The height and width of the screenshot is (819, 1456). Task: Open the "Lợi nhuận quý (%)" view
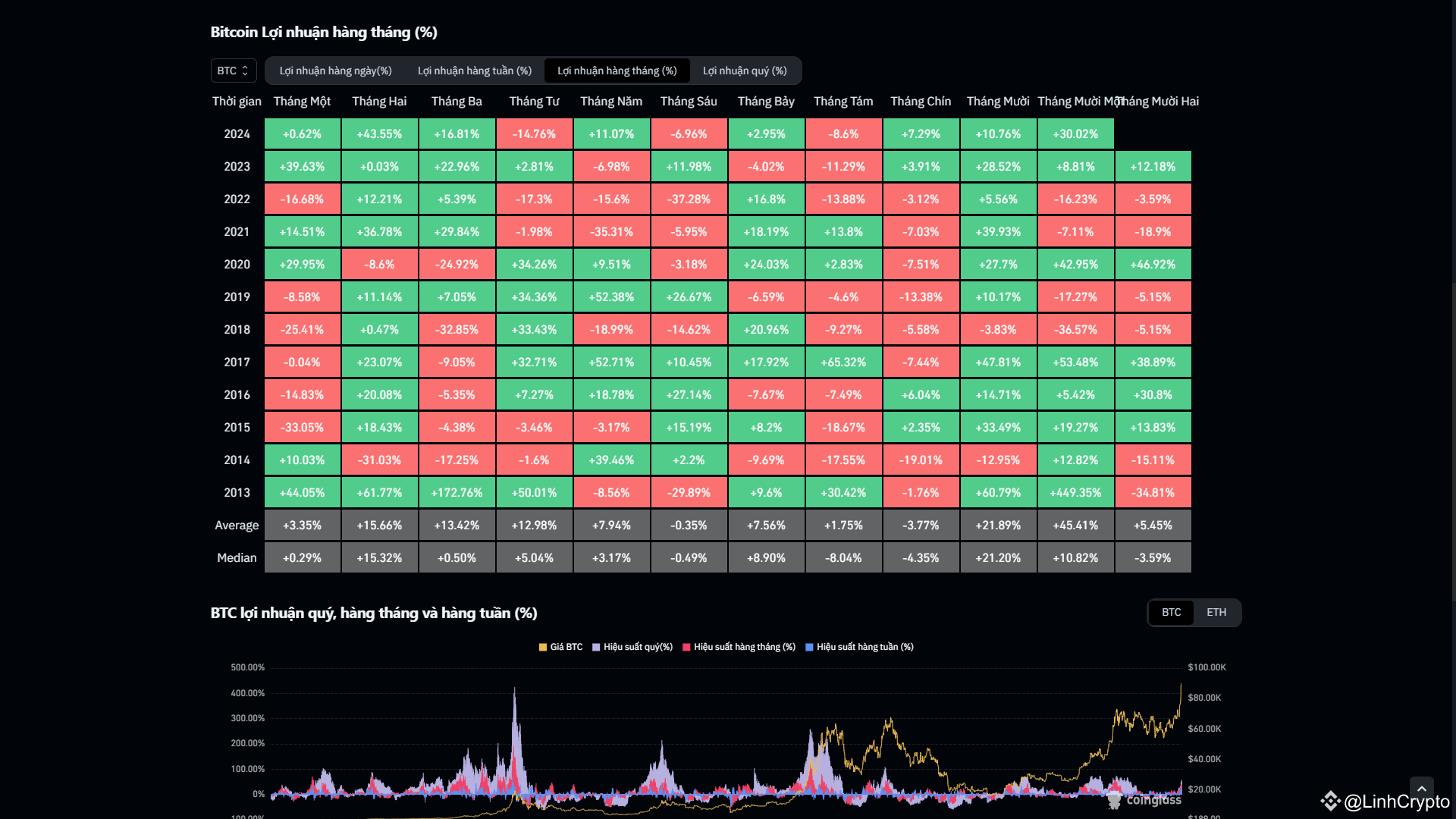pyautogui.click(x=745, y=71)
